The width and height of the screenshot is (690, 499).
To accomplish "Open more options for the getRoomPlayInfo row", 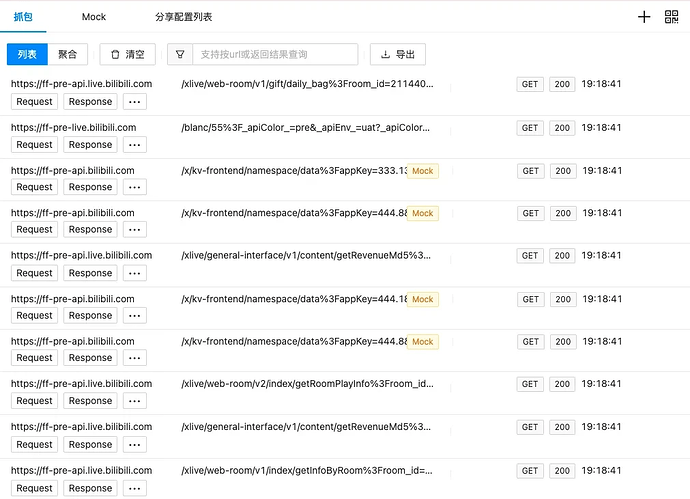I will click(x=135, y=401).
